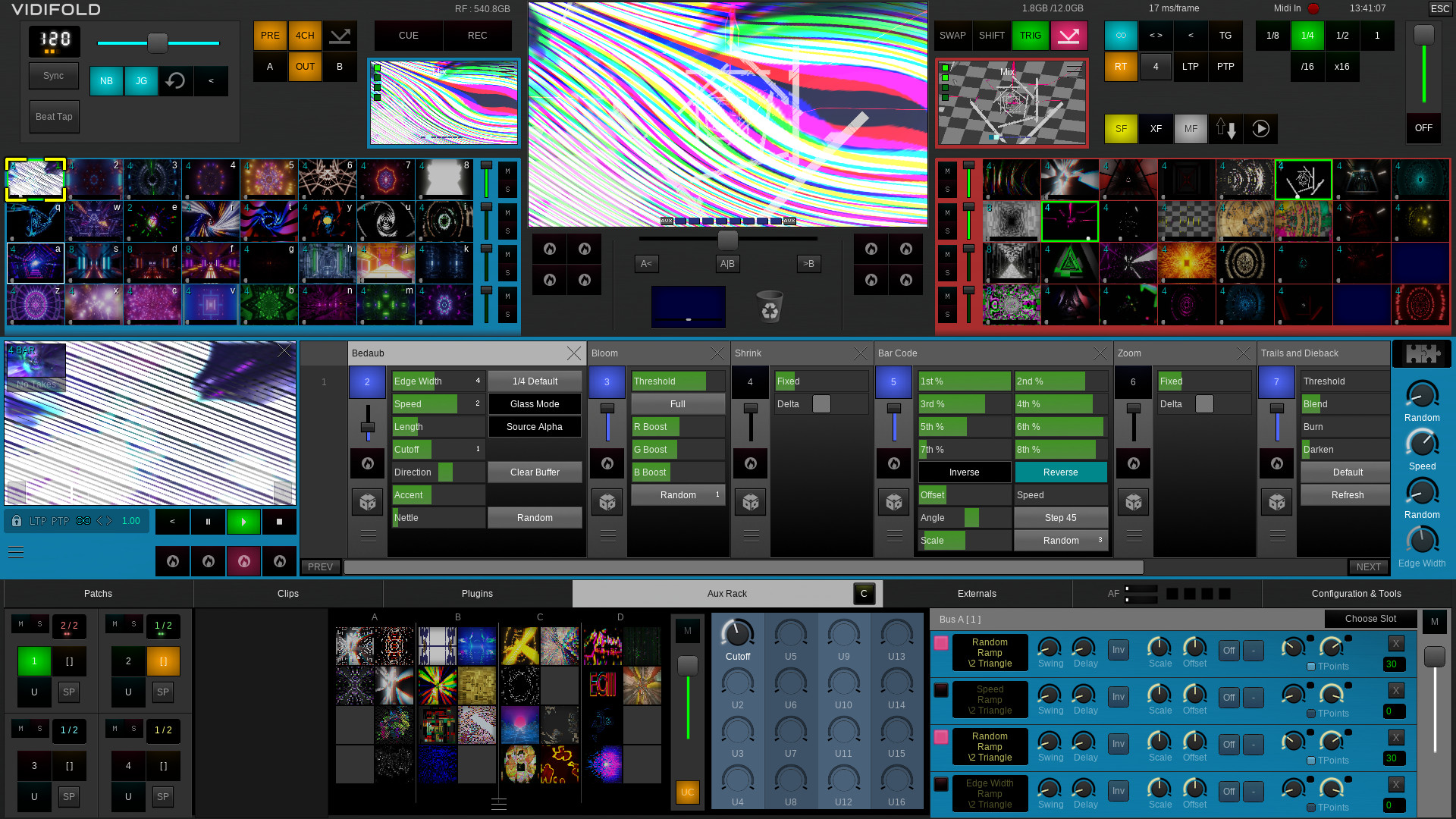Click the lock icon beside LTP PTP

[16, 521]
